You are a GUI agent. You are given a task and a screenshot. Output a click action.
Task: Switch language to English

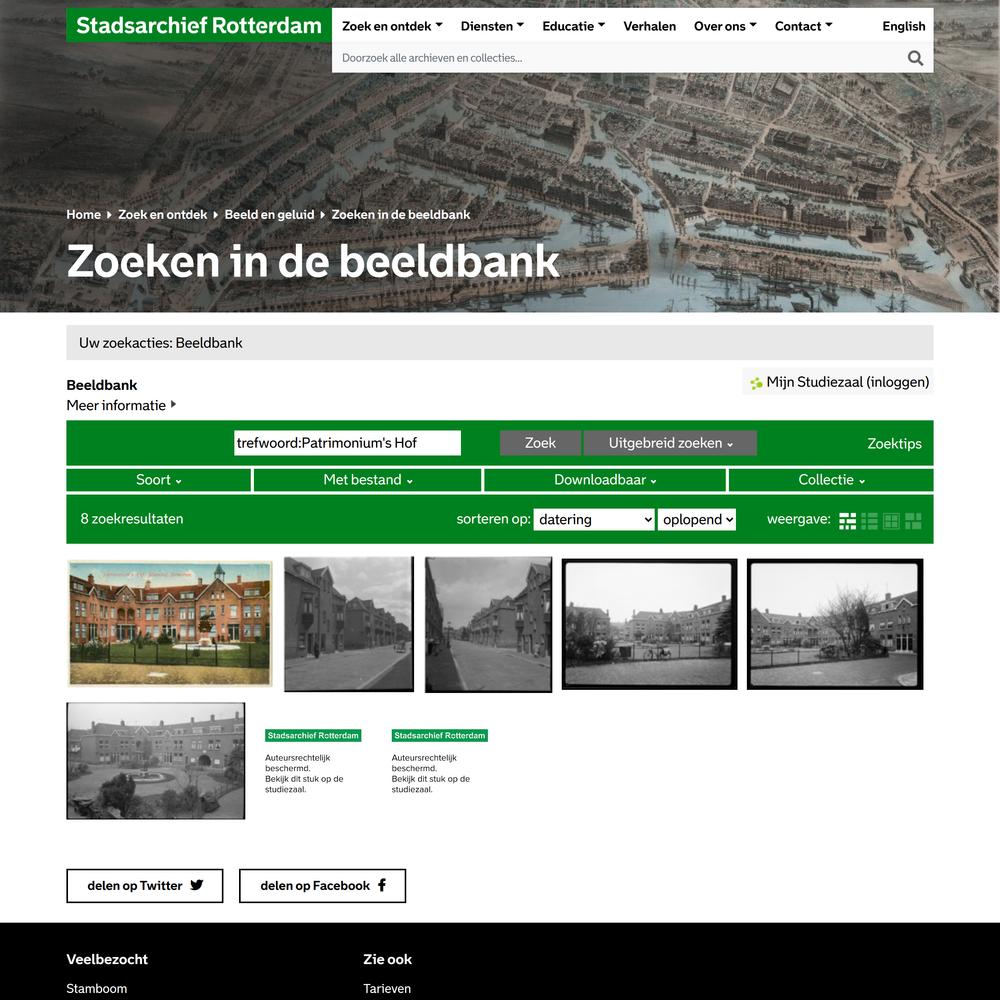904,26
